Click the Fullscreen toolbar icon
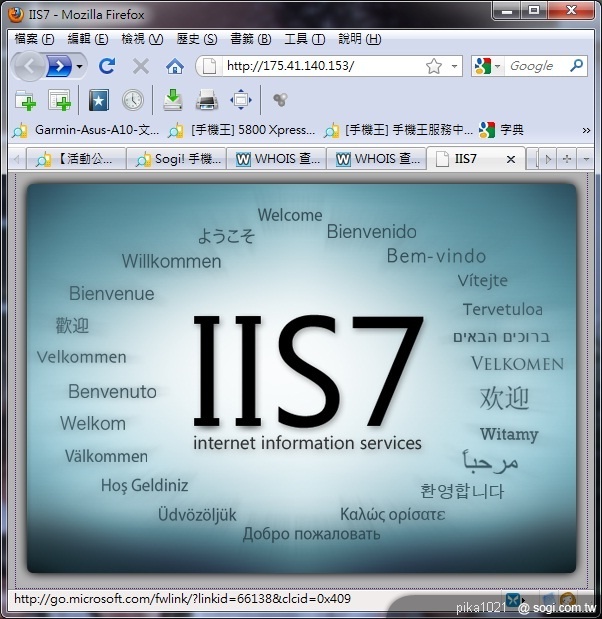Screen dimensions: 602x619 point(241,100)
